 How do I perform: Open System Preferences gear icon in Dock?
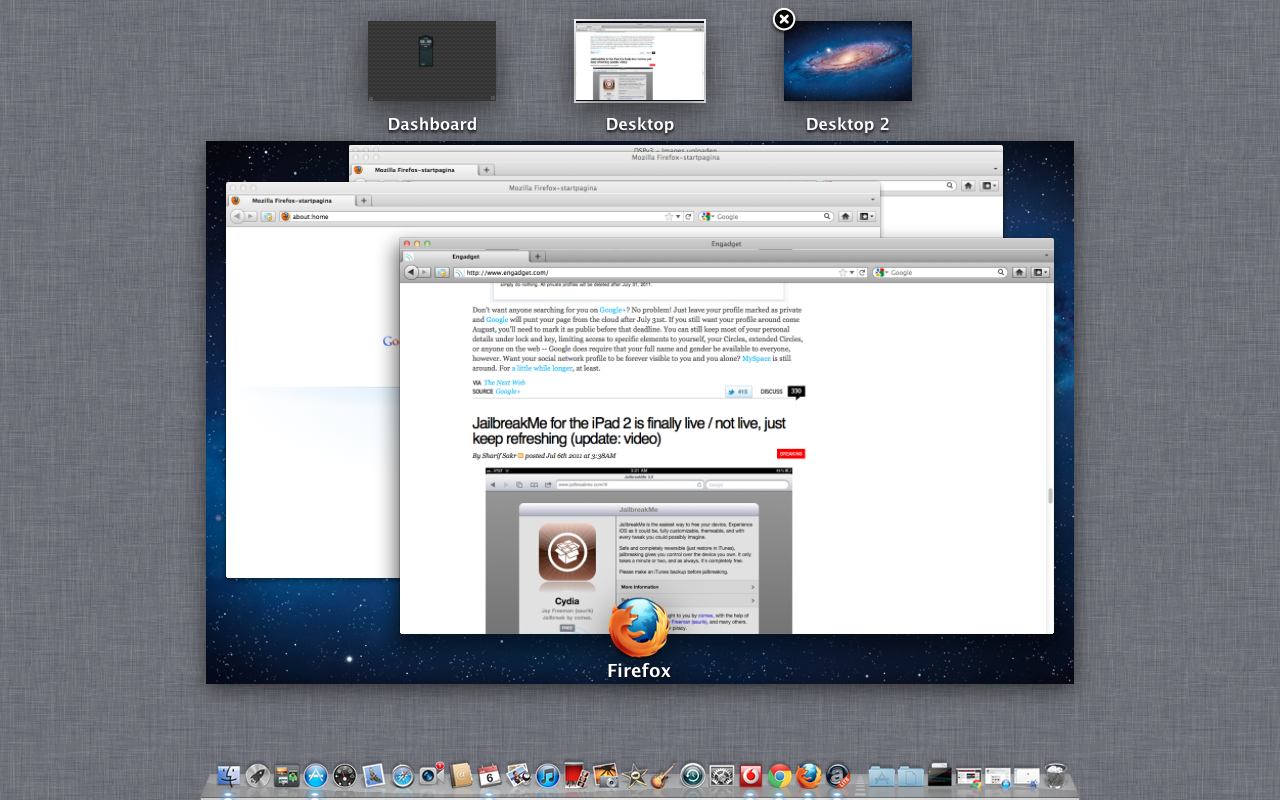(722, 776)
